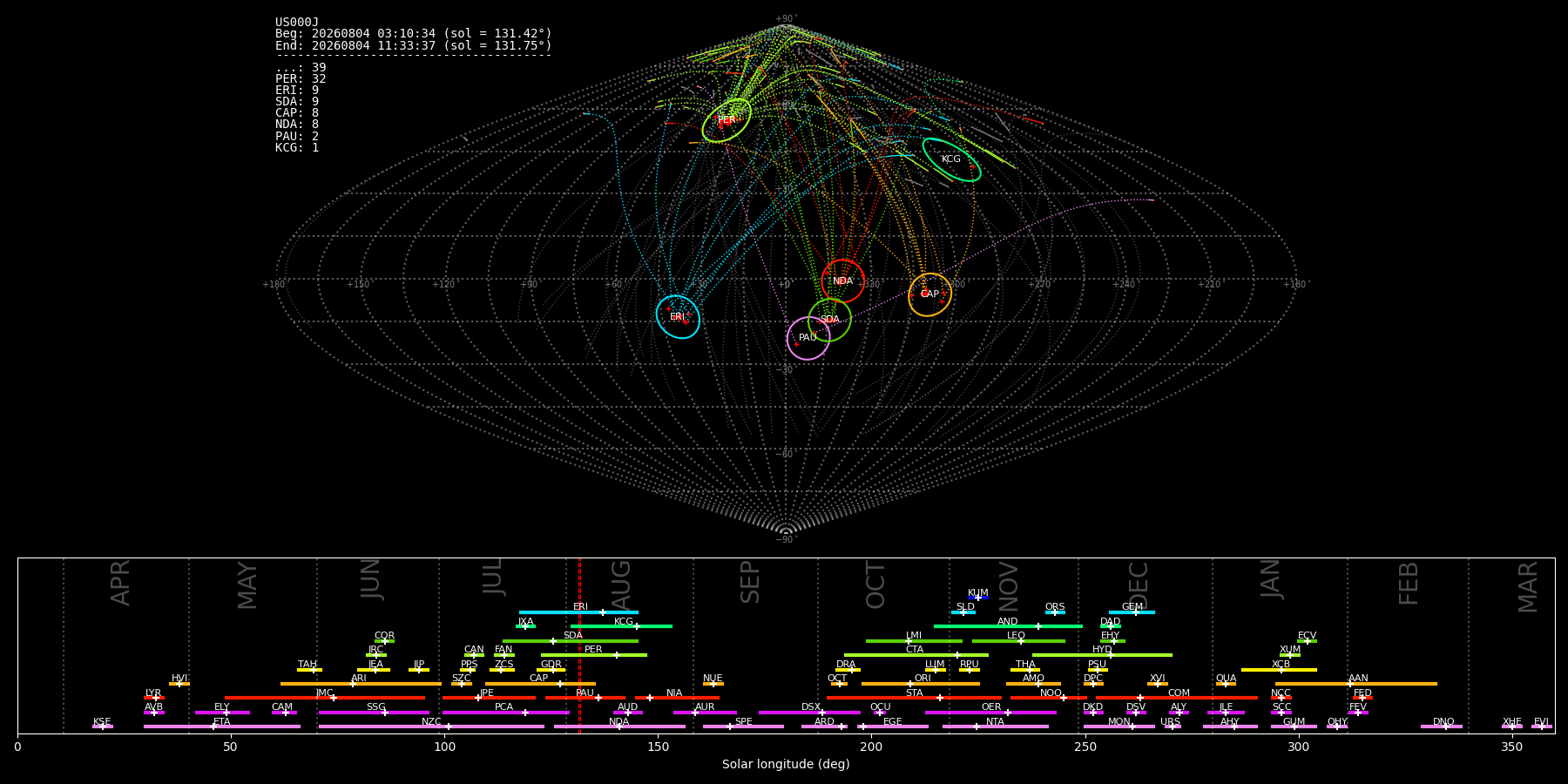Click the STA red timeline bar
The image size is (1568, 784).
pyautogui.click(x=914, y=698)
